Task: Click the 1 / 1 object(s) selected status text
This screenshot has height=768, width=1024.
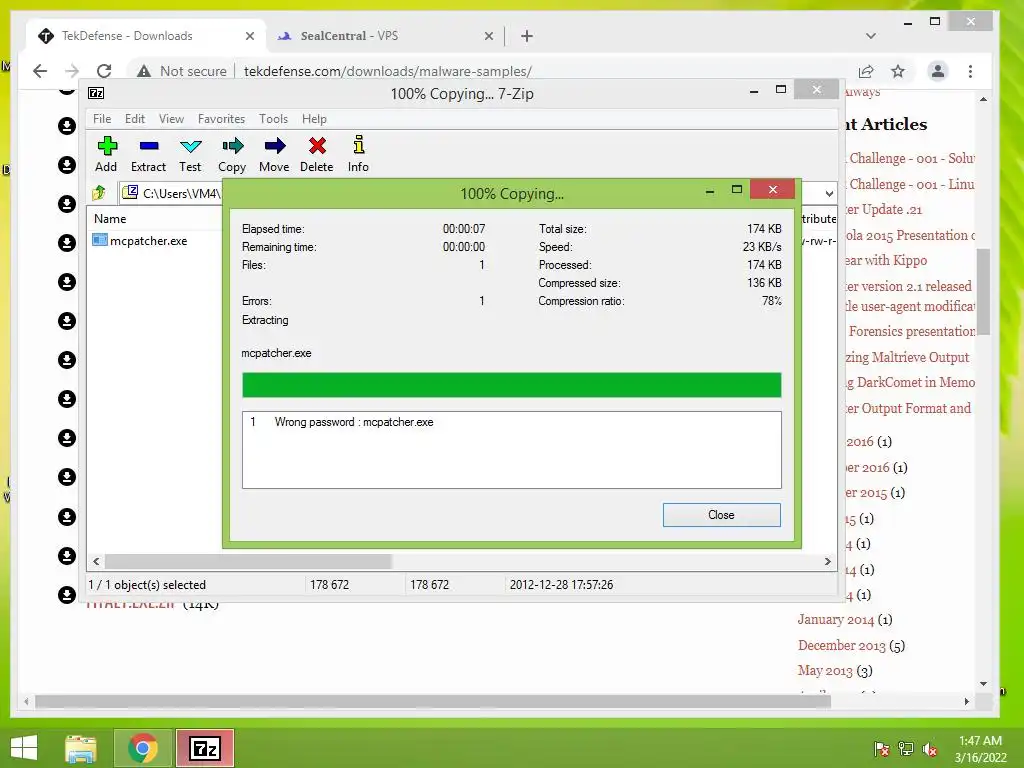Action: [x=147, y=584]
